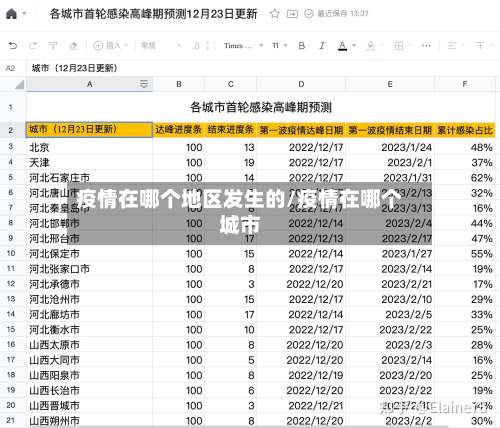Star this document as a favorite
The height and width of the screenshot is (428, 500).
point(274,14)
